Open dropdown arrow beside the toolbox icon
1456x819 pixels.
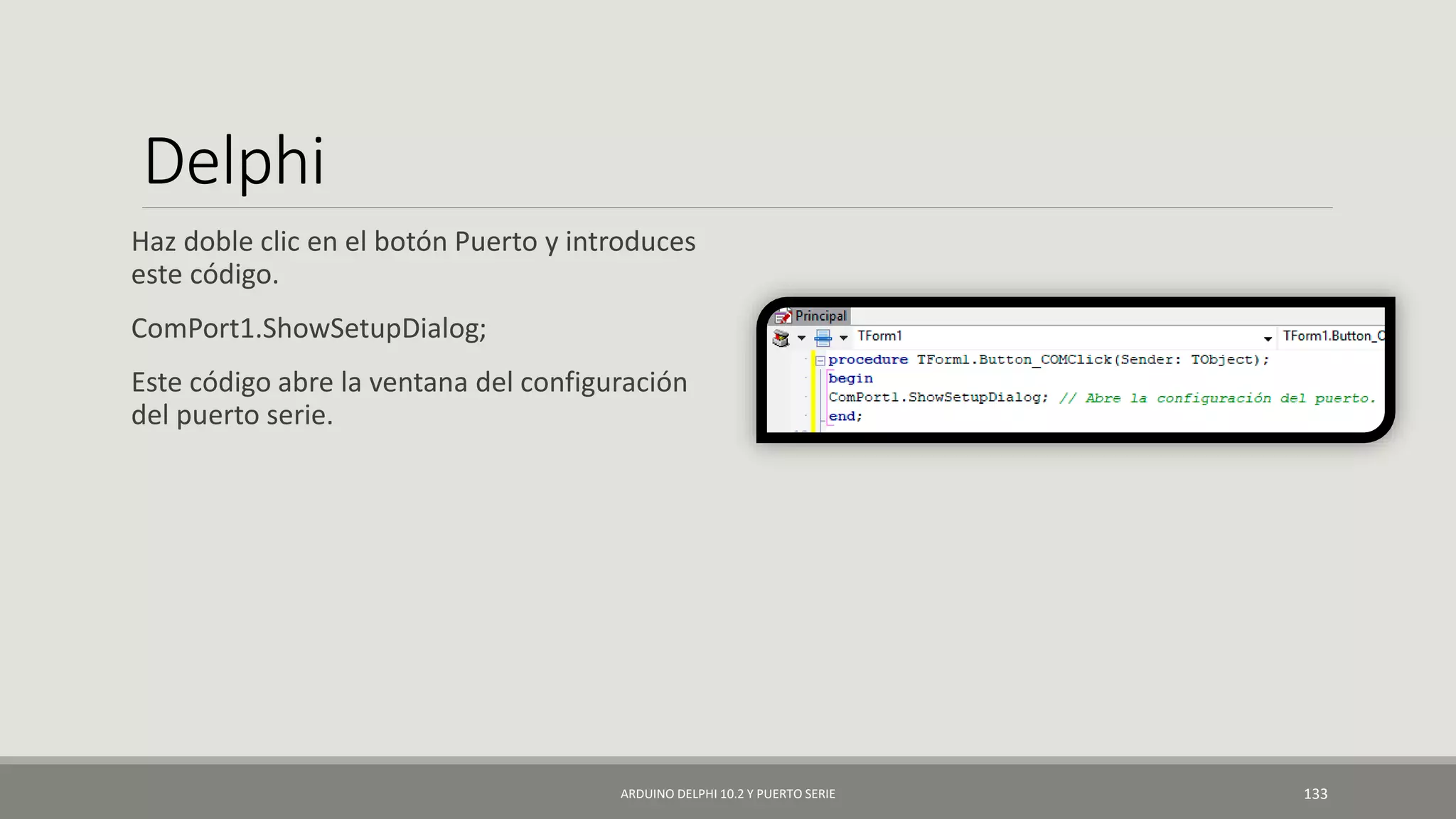[x=801, y=338]
